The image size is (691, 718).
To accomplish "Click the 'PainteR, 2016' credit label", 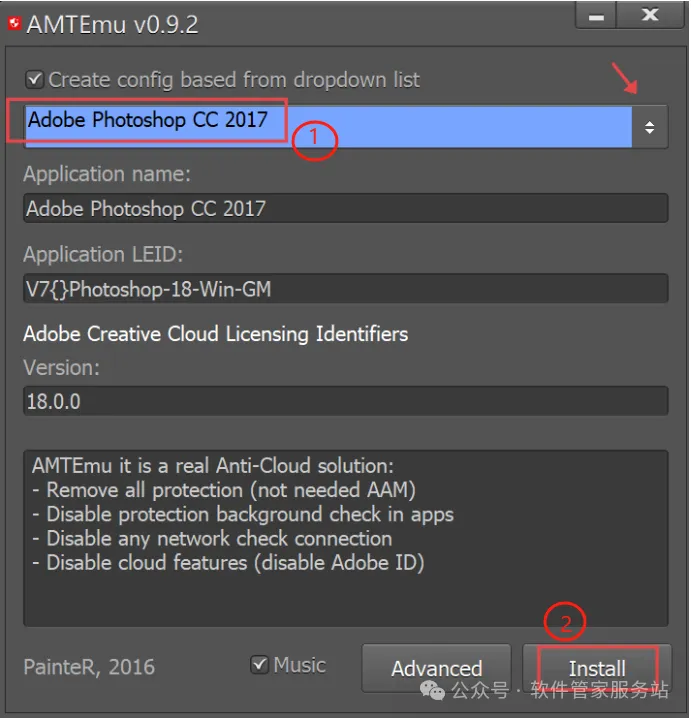I will point(89,667).
